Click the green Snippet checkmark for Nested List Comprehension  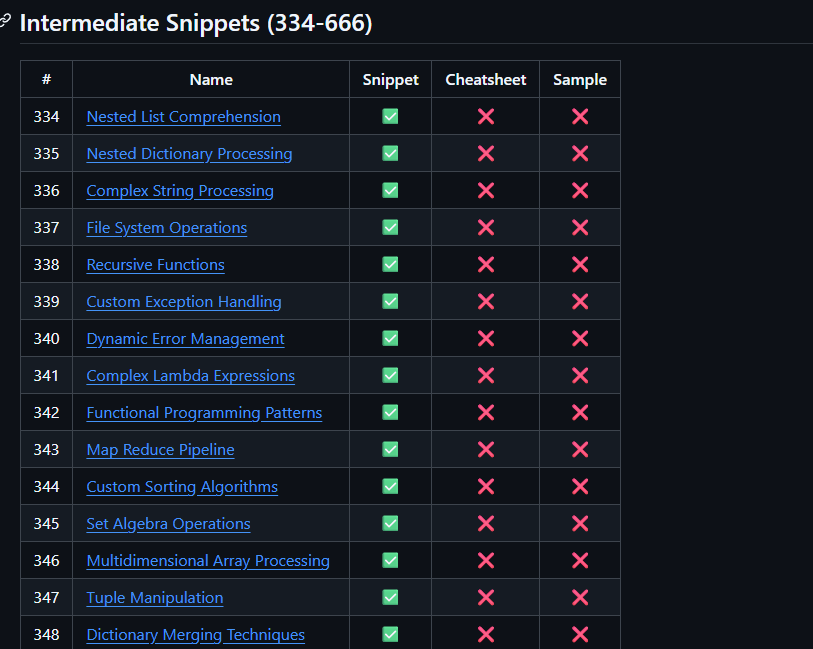tap(390, 116)
